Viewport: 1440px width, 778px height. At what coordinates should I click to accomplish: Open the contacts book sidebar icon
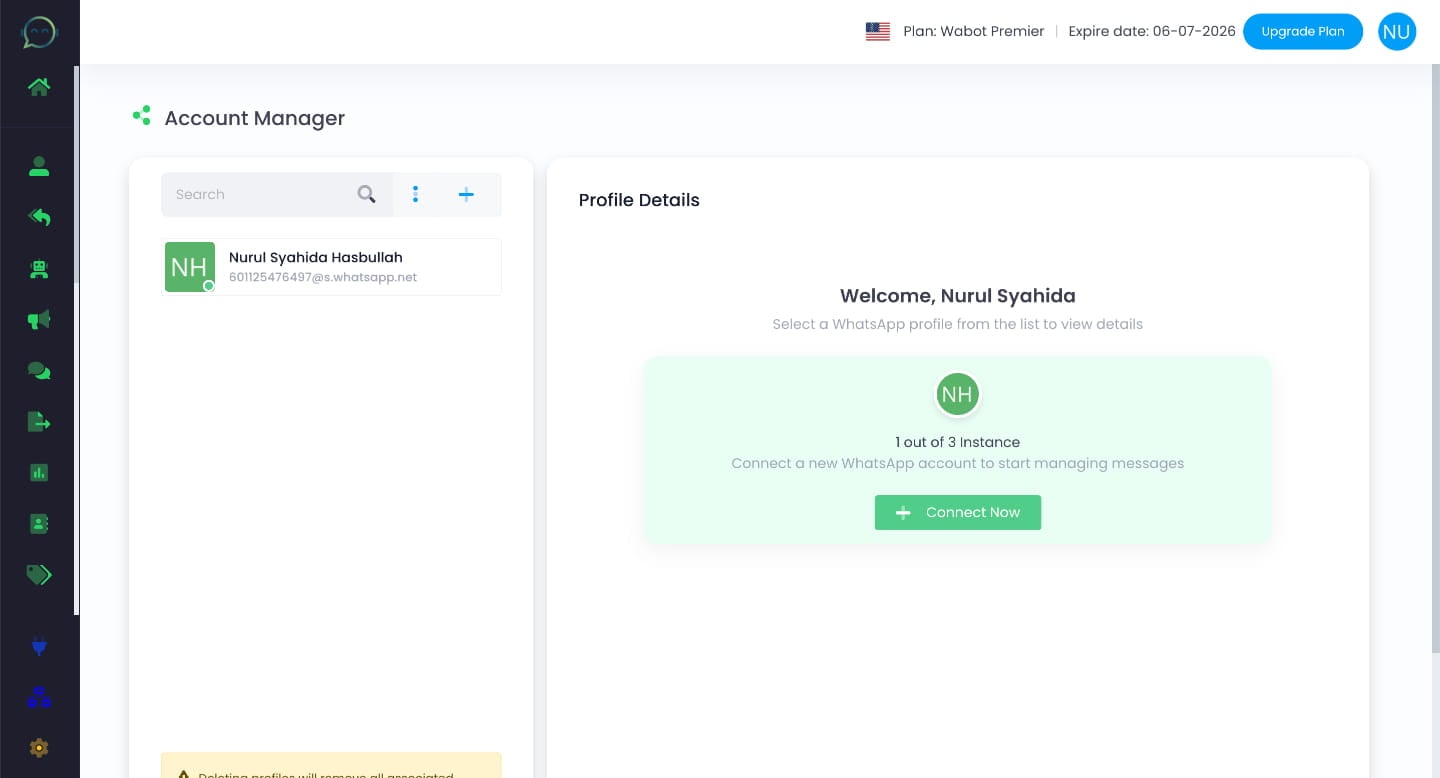(x=39, y=523)
